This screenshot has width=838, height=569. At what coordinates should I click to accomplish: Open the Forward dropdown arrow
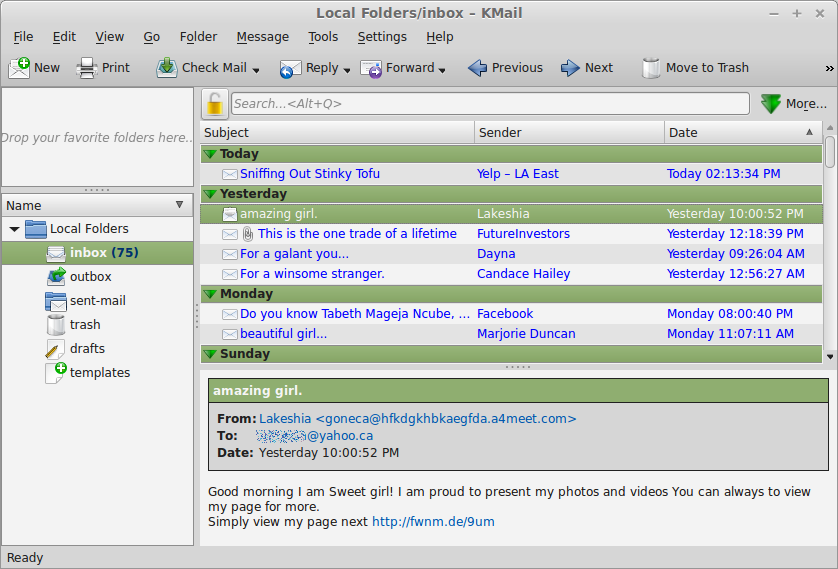click(442, 71)
